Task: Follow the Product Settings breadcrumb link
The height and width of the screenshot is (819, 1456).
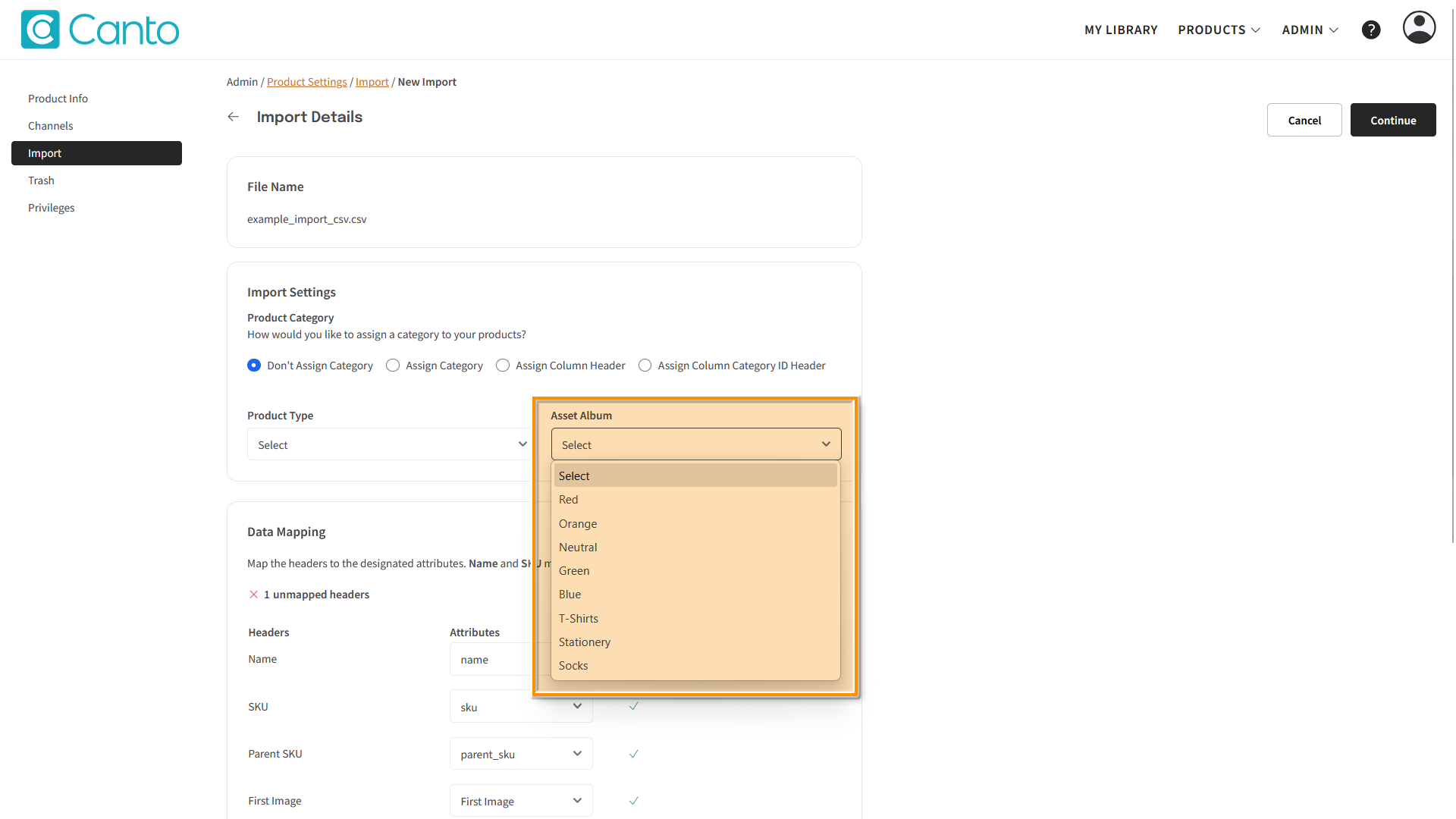Action: coord(306,82)
